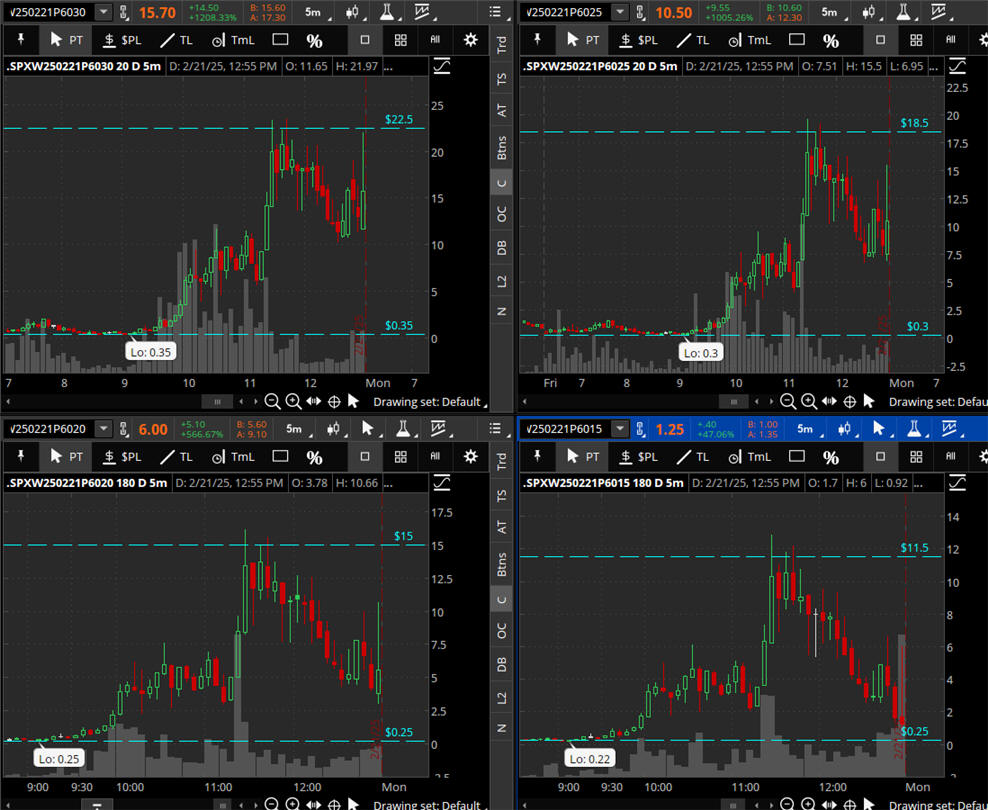Click the zoom in magnifier under P6025 chart

(x=809, y=401)
